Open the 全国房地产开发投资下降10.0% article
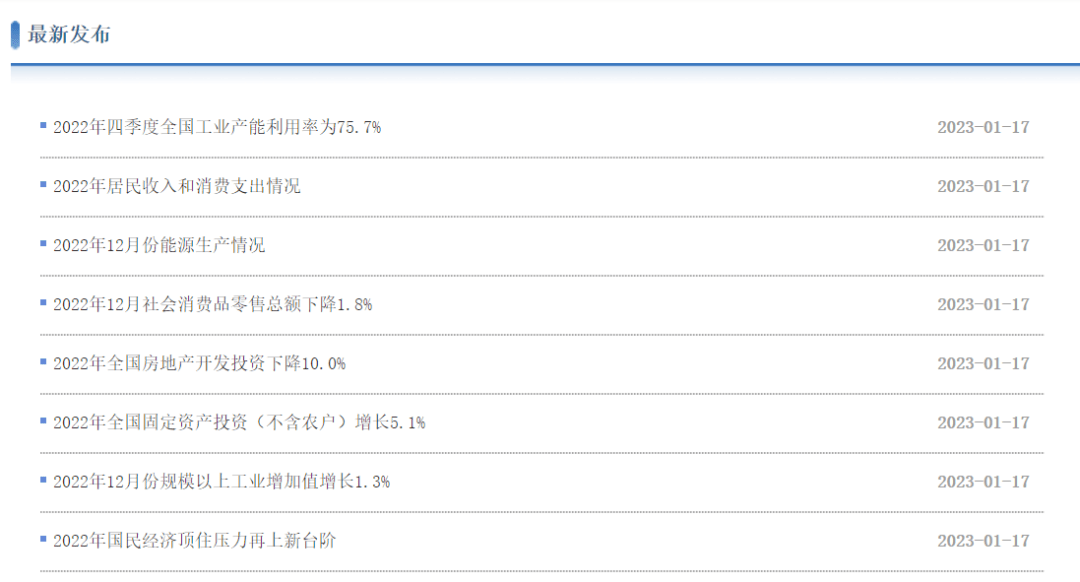Screen dimensions: 1080x582 (x=199, y=364)
